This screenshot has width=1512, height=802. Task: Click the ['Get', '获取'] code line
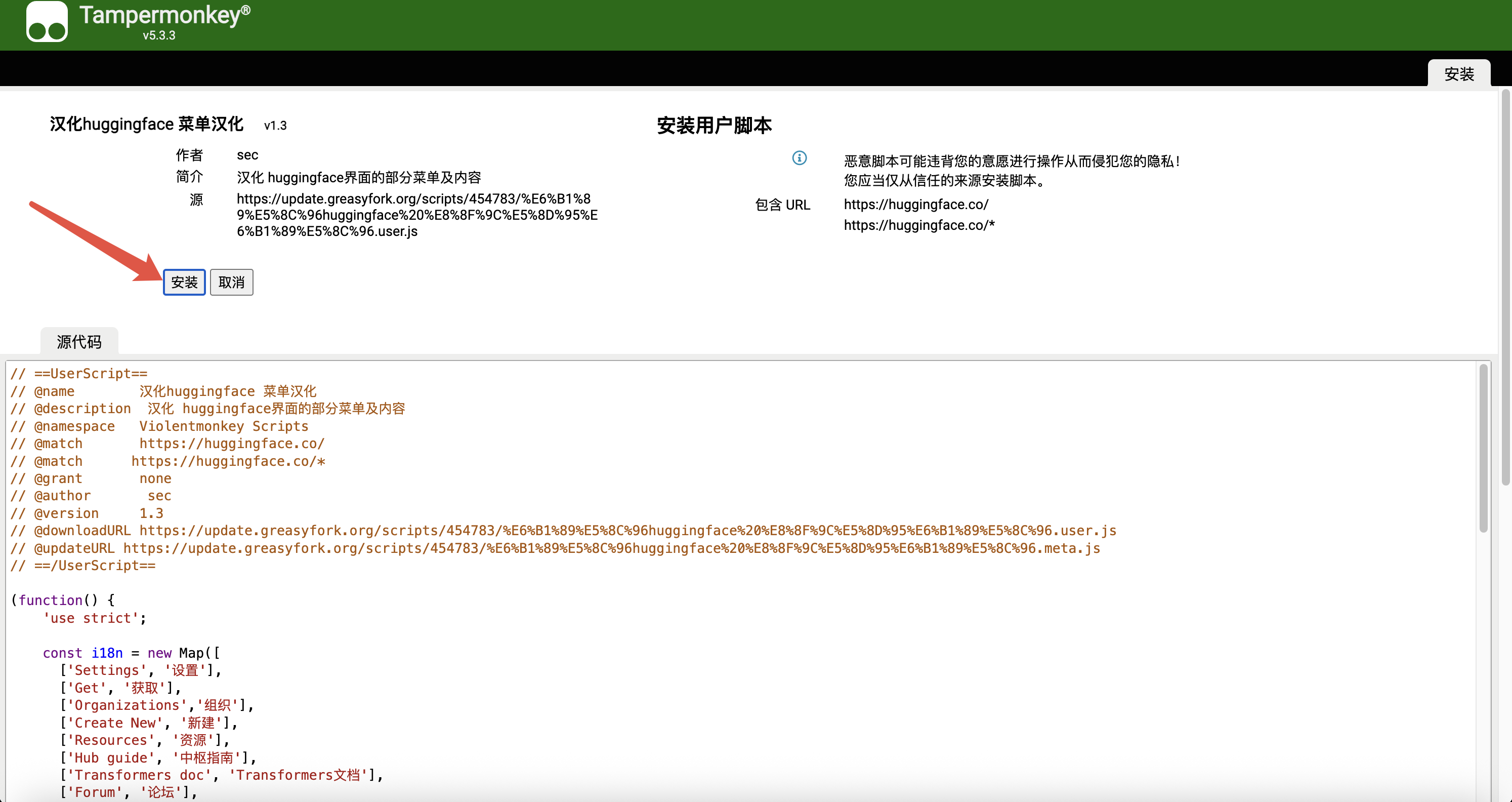point(121,688)
